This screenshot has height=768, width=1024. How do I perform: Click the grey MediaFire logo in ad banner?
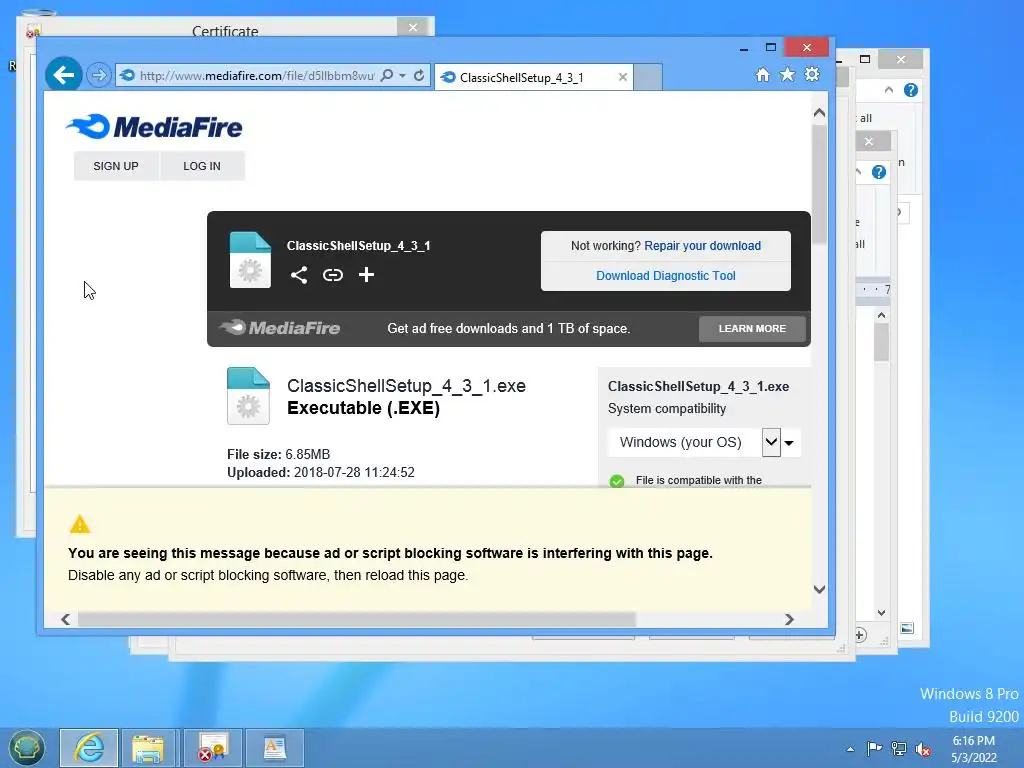(x=280, y=328)
